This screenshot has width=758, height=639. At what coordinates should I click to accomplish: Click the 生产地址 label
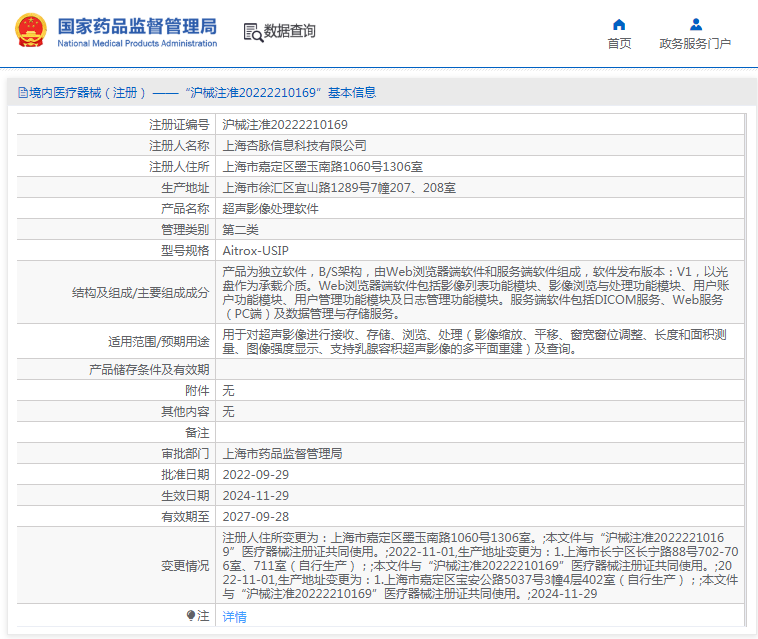[185, 188]
